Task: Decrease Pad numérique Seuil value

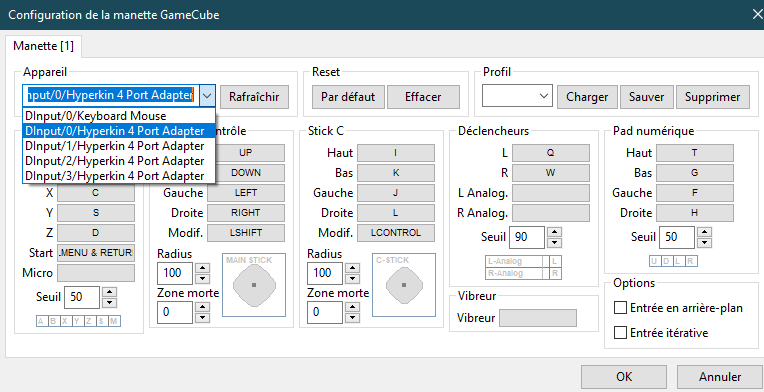Action: [x=706, y=243]
